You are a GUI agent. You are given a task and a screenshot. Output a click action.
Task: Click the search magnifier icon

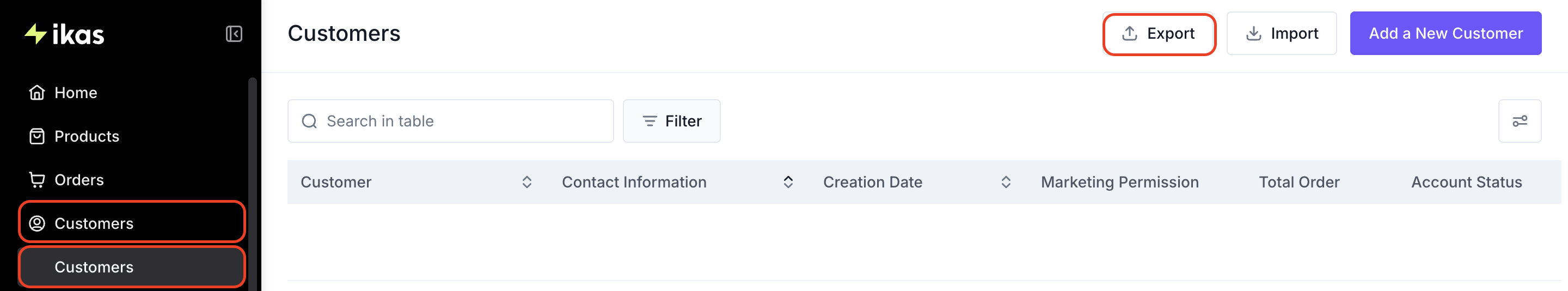coord(309,121)
